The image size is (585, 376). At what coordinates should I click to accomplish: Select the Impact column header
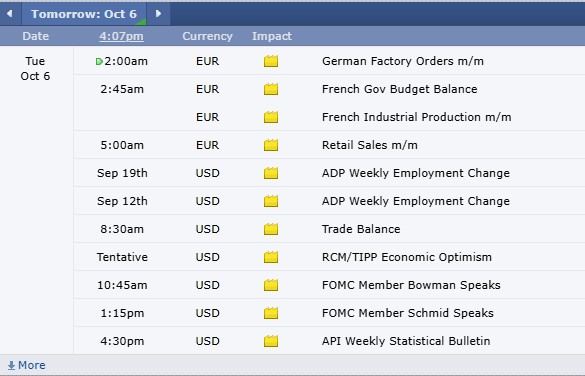(x=272, y=36)
